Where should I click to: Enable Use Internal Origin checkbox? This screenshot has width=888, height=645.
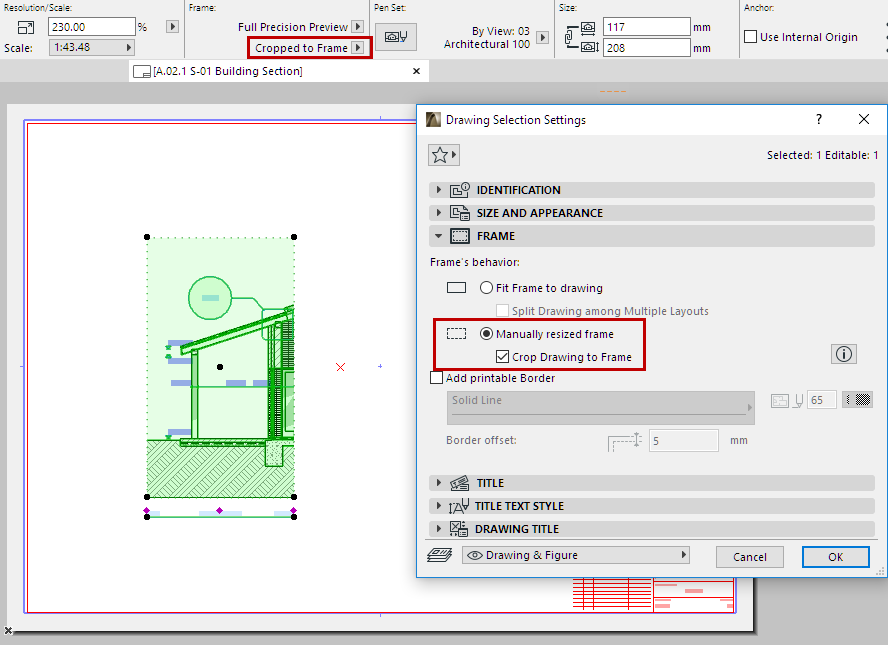tap(750, 37)
